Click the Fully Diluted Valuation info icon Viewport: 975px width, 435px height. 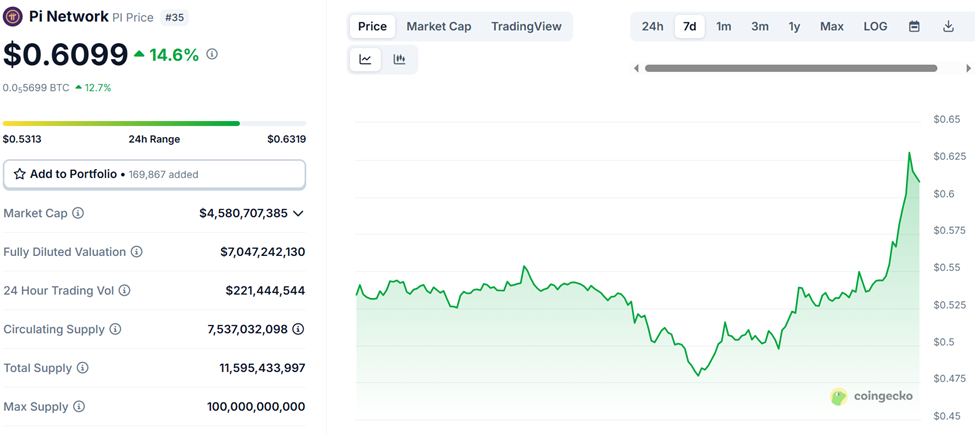(137, 252)
